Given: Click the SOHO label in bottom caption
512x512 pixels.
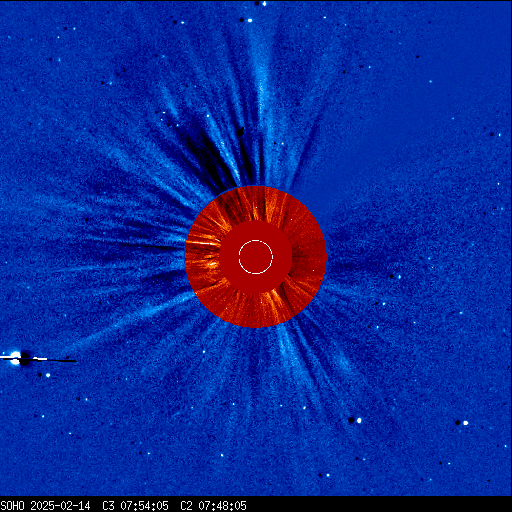Looking at the screenshot, I should [x=13, y=506].
